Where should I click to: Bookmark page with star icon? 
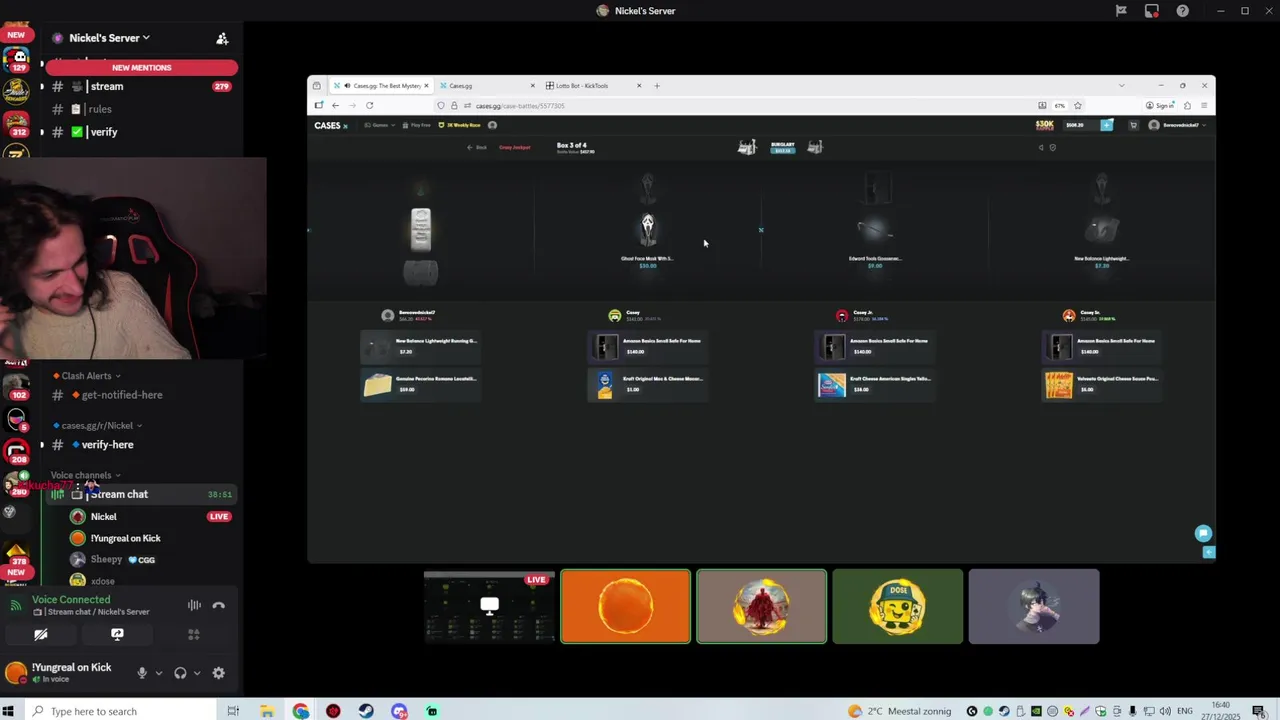[x=1078, y=105]
